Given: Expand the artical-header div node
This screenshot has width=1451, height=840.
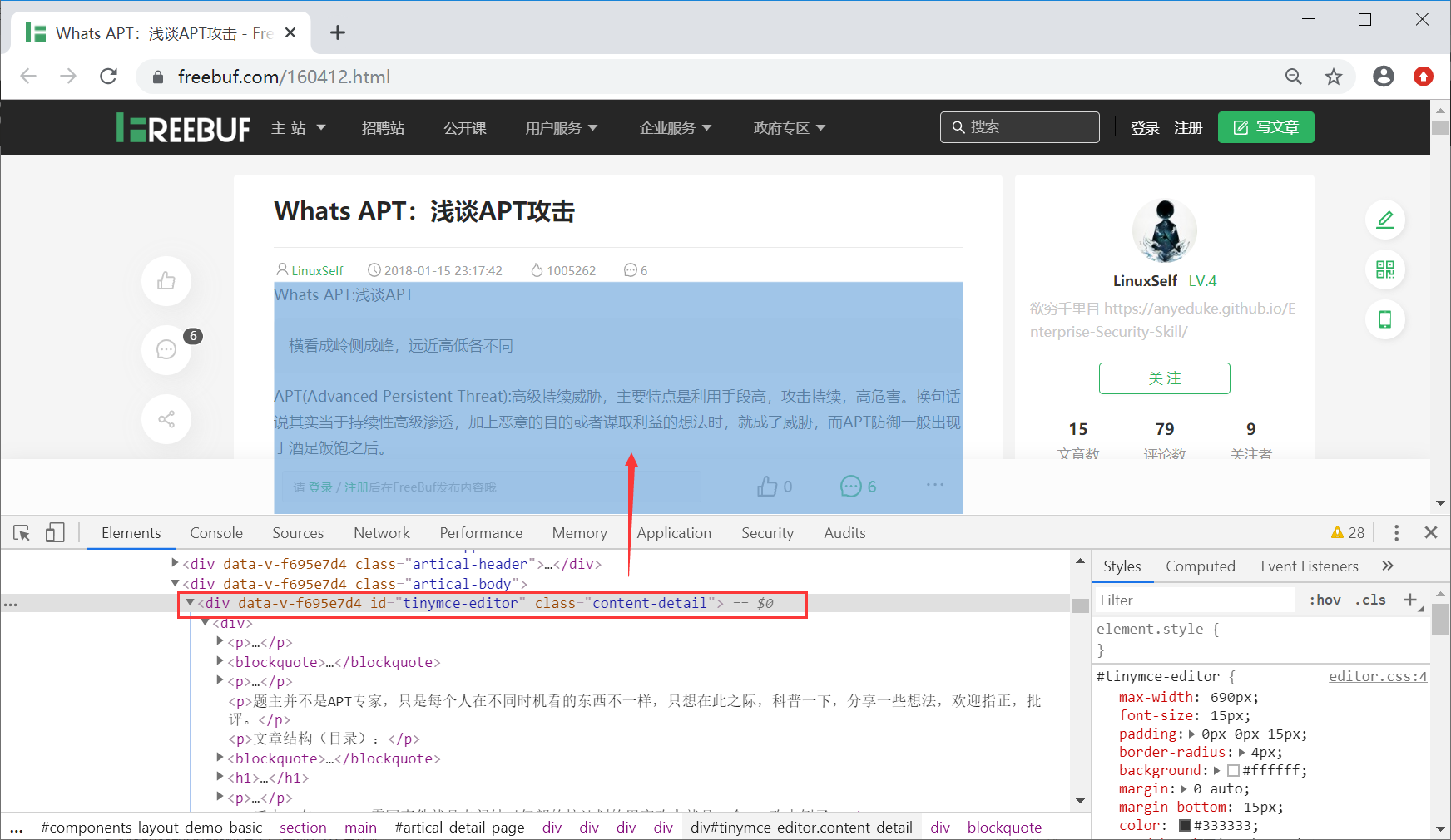Looking at the screenshot, I should tap(175, 564).
